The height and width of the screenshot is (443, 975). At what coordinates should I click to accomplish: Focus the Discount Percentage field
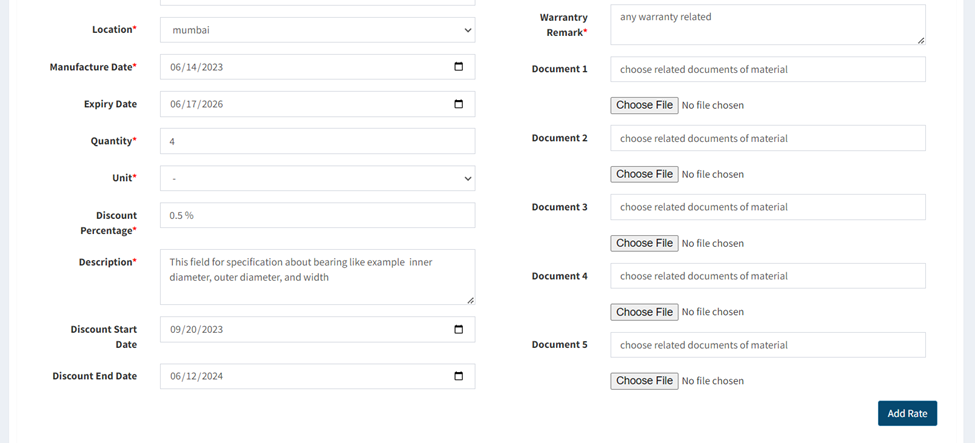(x=318, y=215)
